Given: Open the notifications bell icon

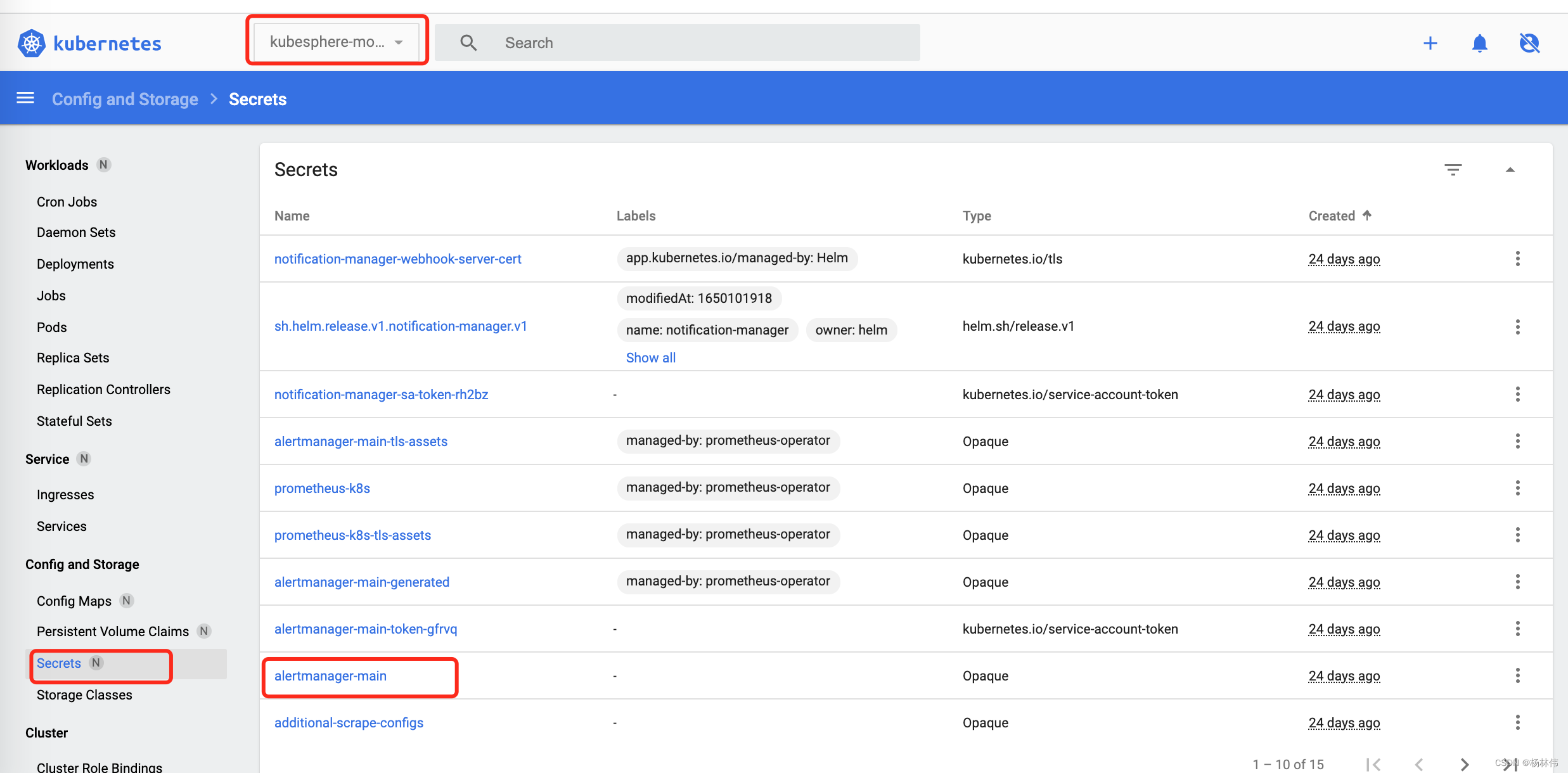Looking at the screenshot, I should (1479, 43).
